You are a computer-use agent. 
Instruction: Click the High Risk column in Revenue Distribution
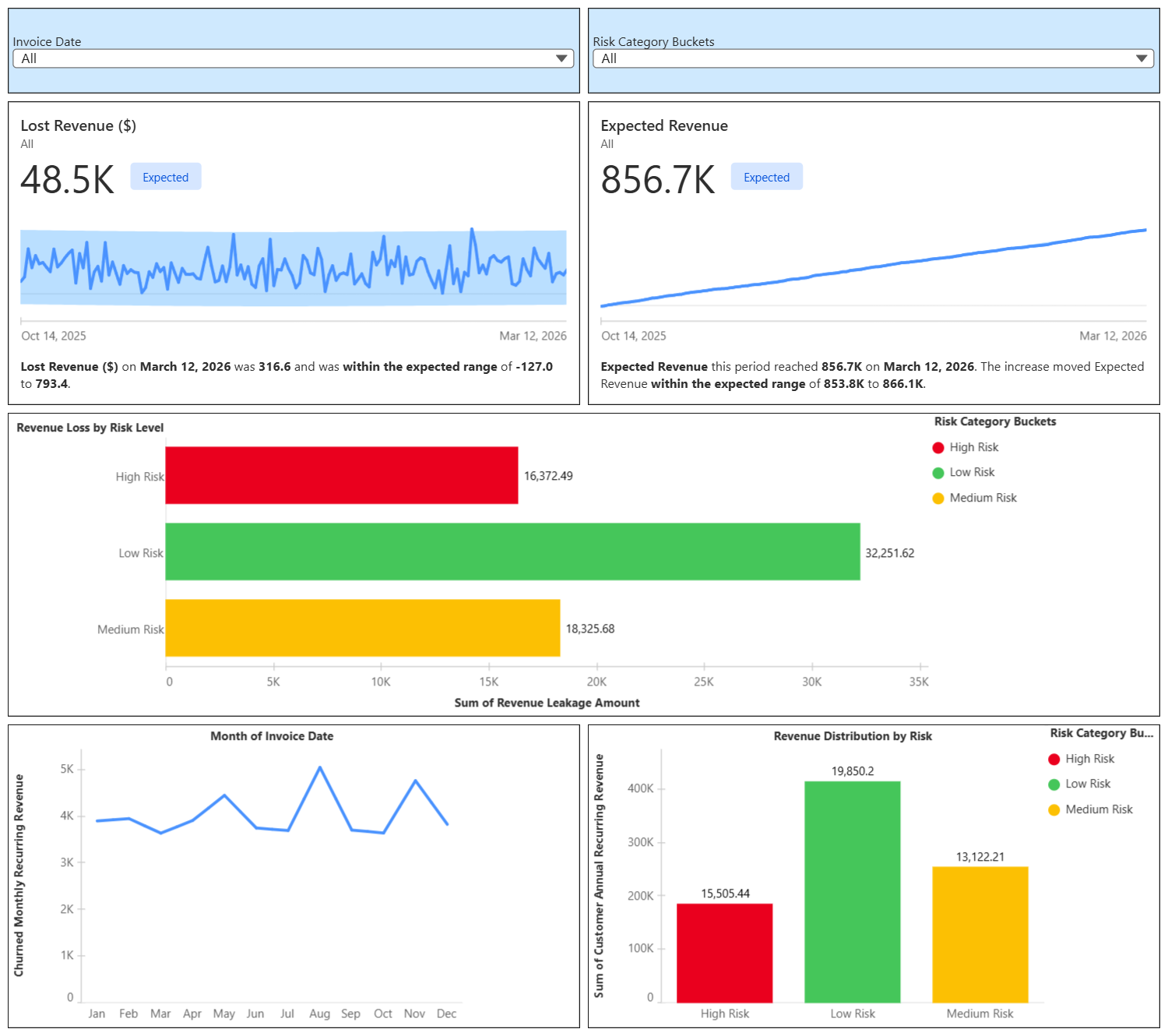[x=725, y=953]
